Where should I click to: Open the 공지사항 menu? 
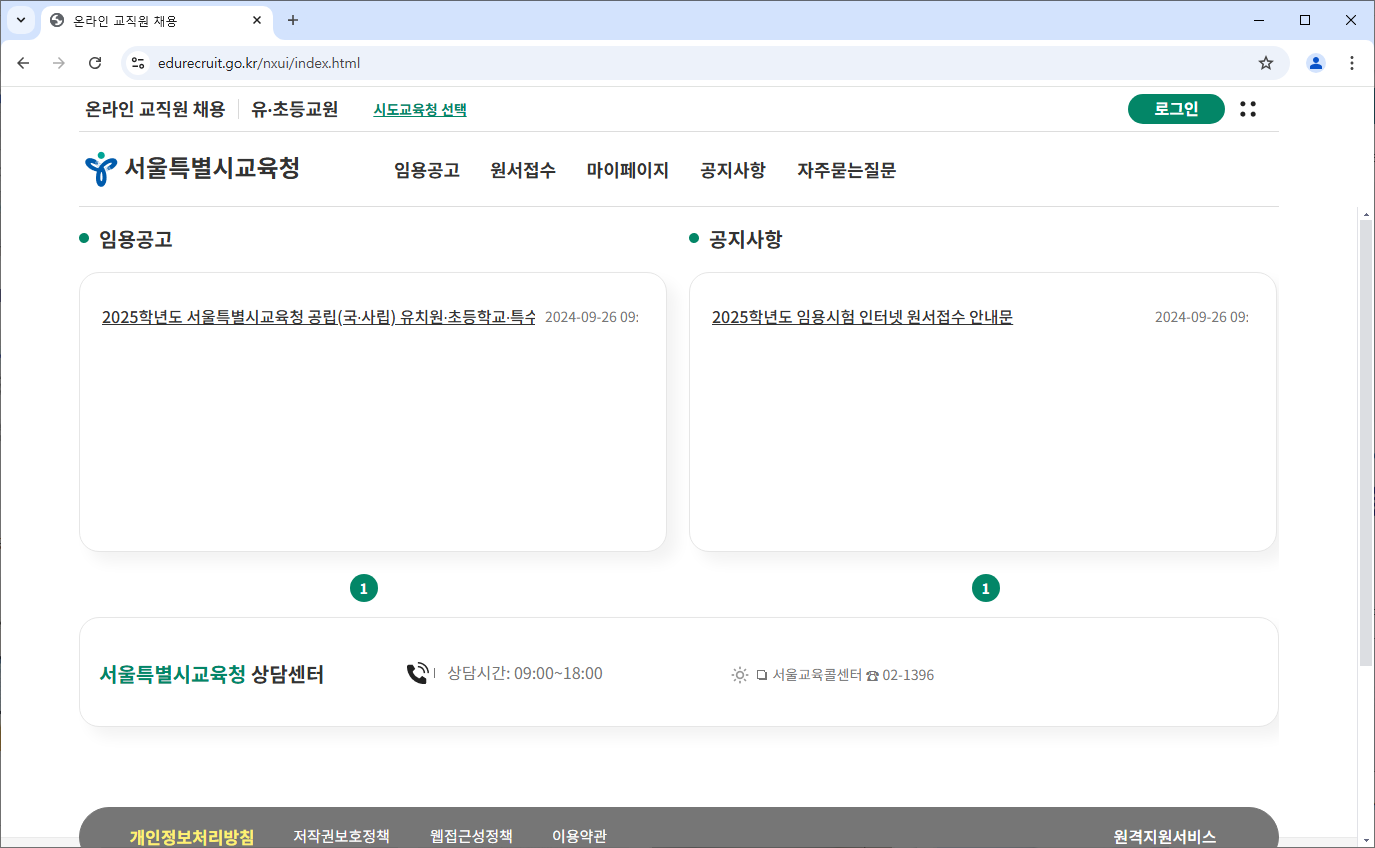[x=733, y=170]
